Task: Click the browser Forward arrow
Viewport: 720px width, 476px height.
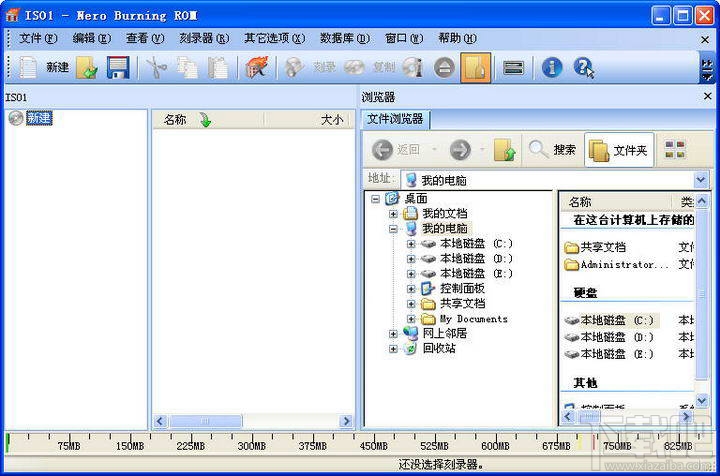Action: (460, 150)
